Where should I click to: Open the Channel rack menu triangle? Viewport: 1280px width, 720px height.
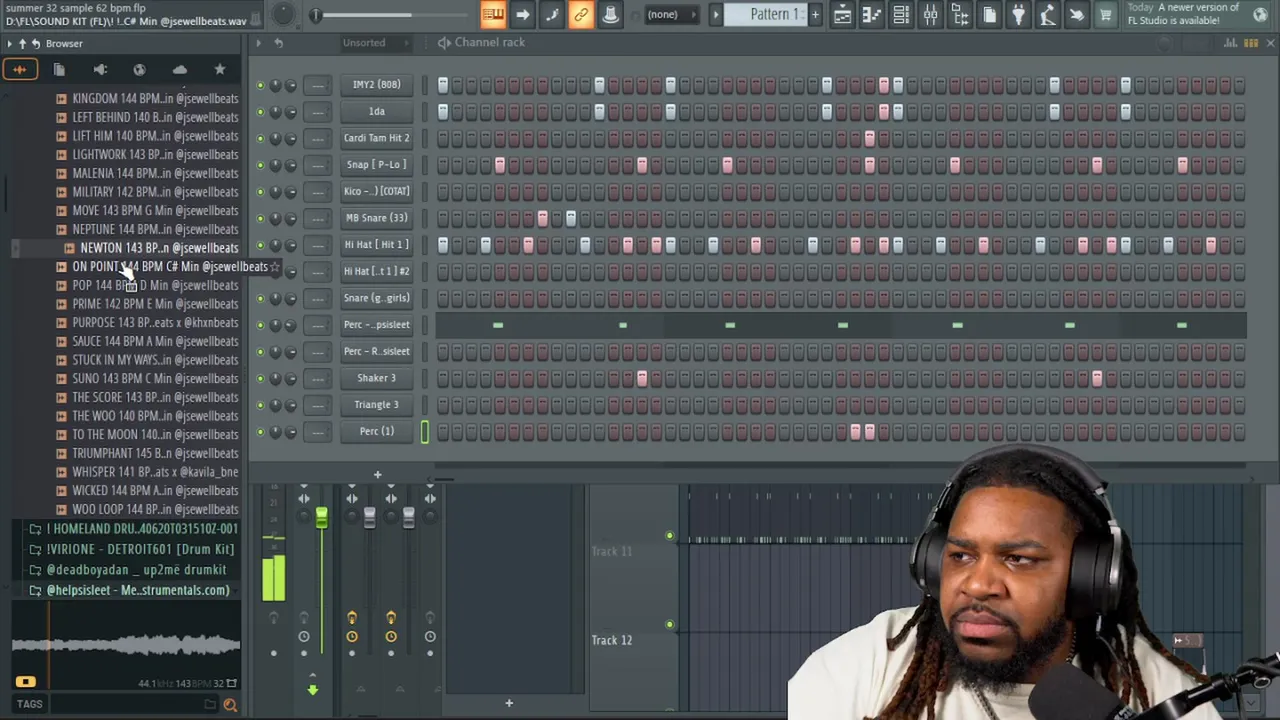258,43
